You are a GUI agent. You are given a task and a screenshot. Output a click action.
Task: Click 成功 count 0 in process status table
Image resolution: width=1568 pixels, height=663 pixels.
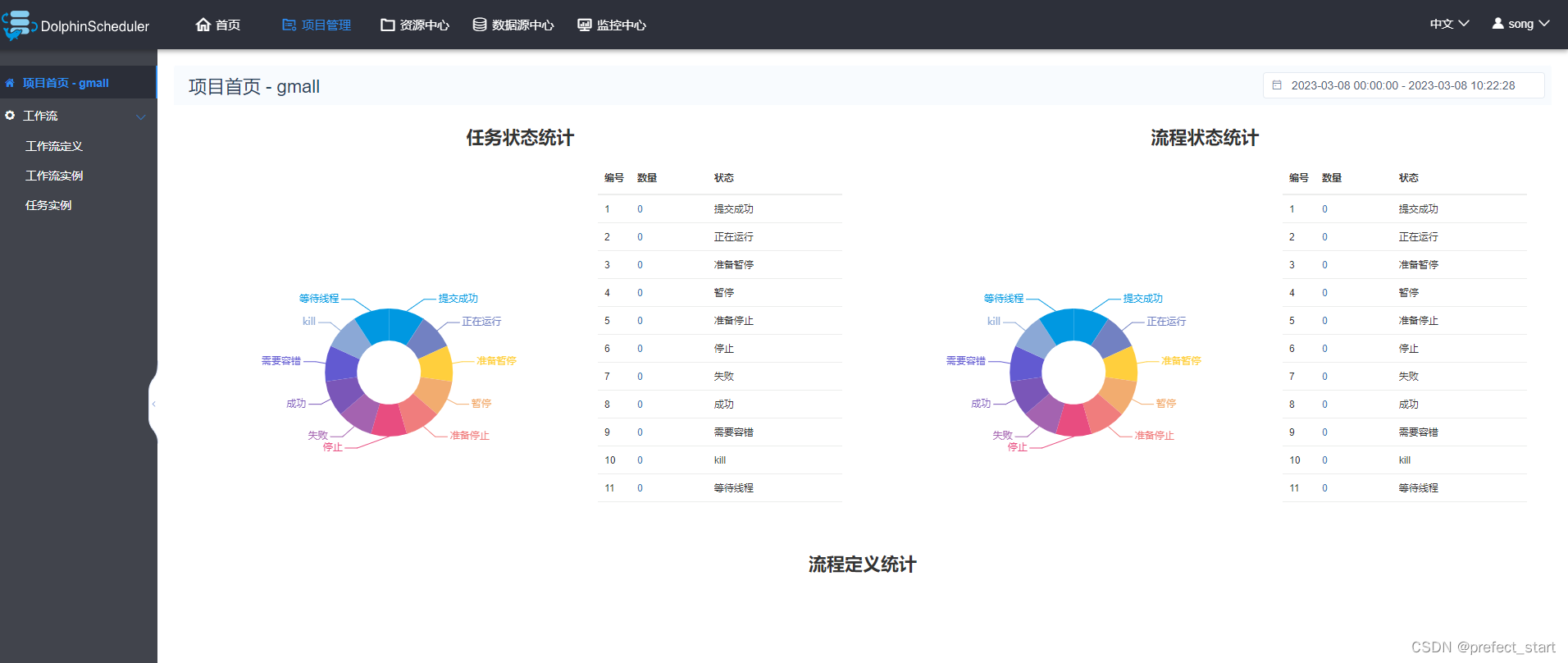pos(1324,405)
